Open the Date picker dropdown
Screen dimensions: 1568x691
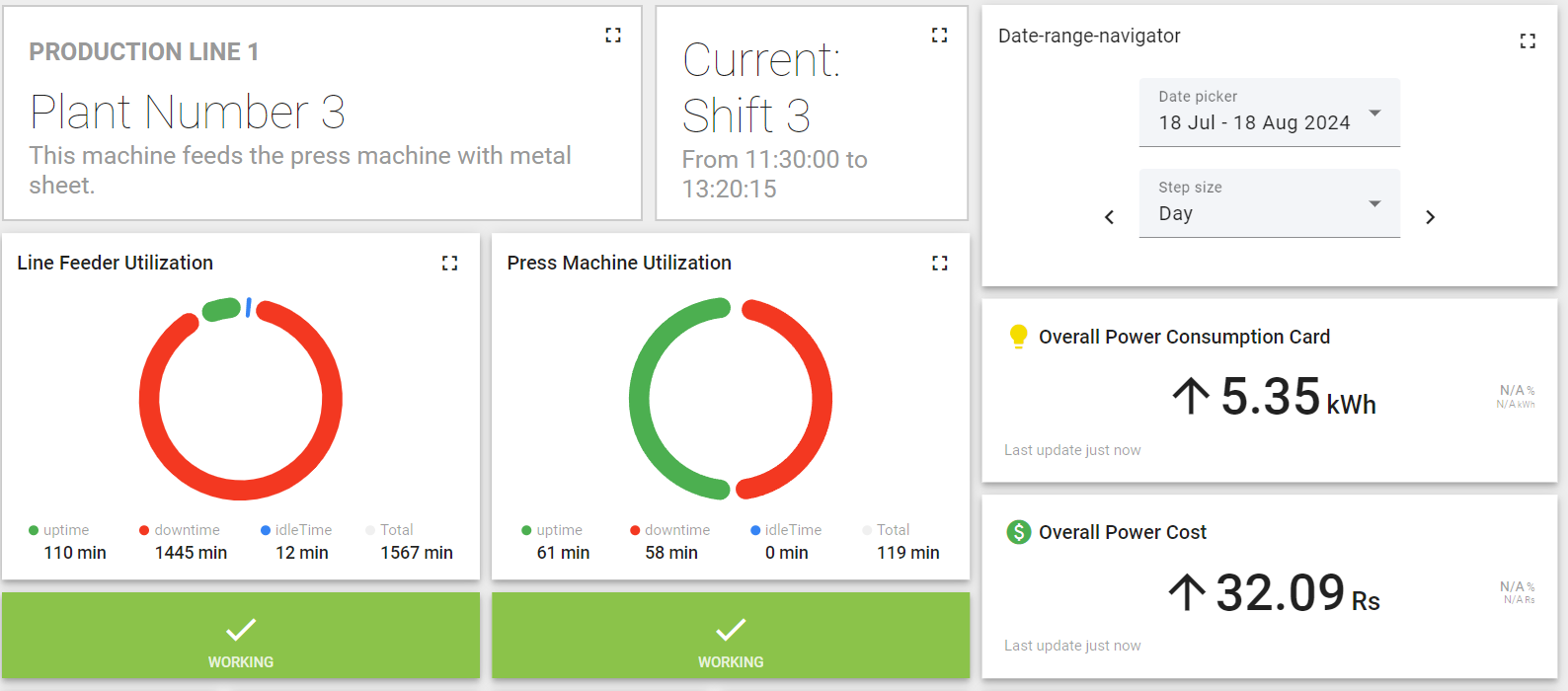pos(1269,113)
